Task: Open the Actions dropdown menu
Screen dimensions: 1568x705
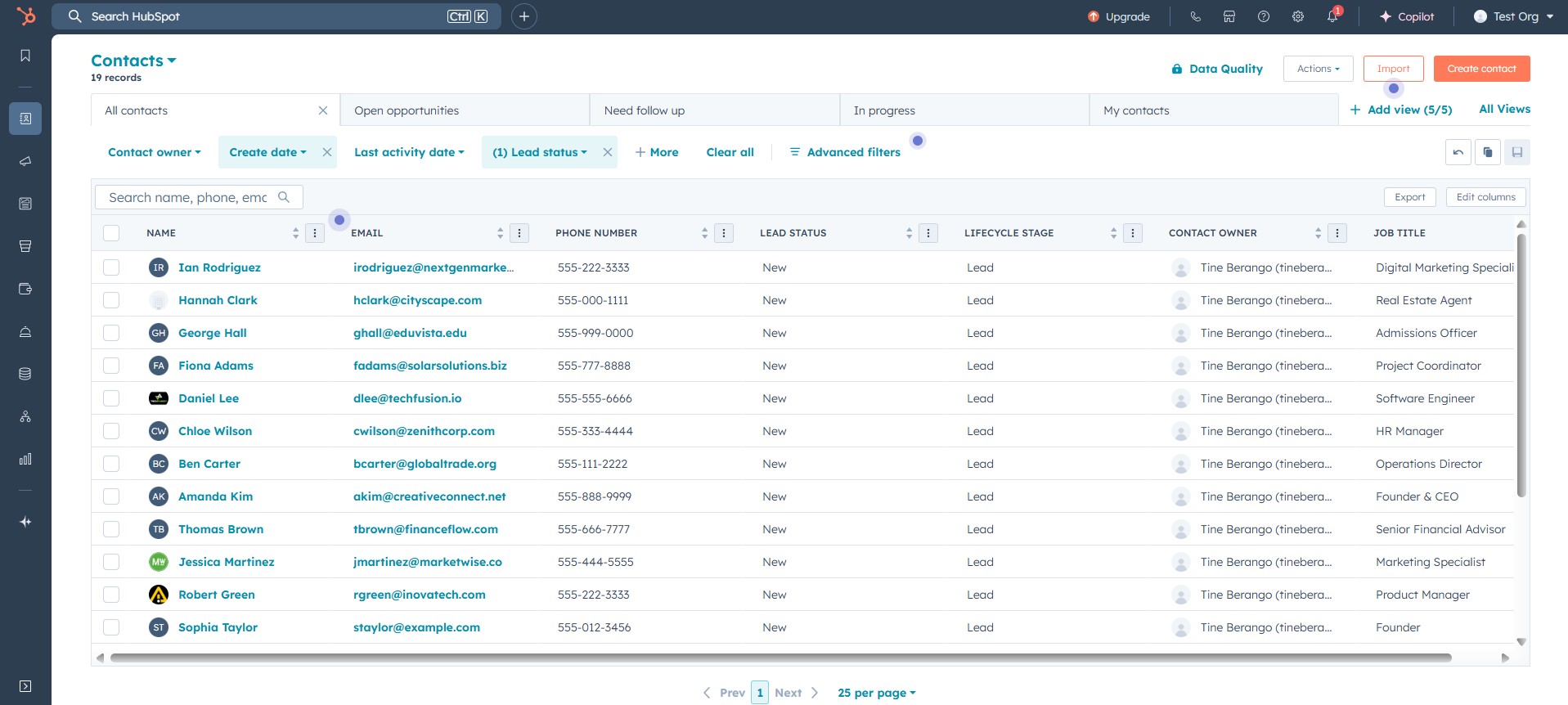Action: pos(1318,69)
